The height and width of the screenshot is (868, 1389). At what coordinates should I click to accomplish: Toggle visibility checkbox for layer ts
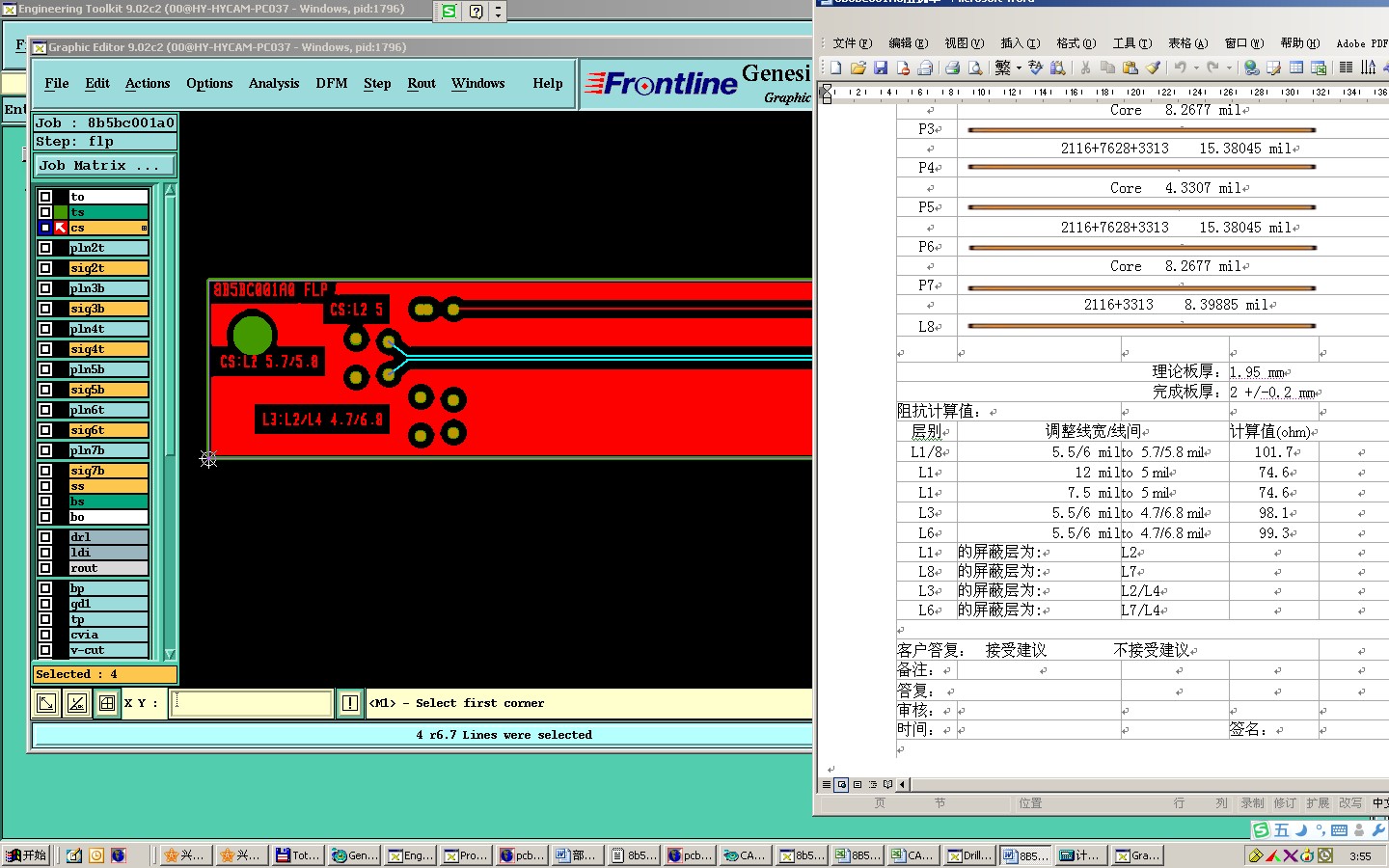click(45, 212)
